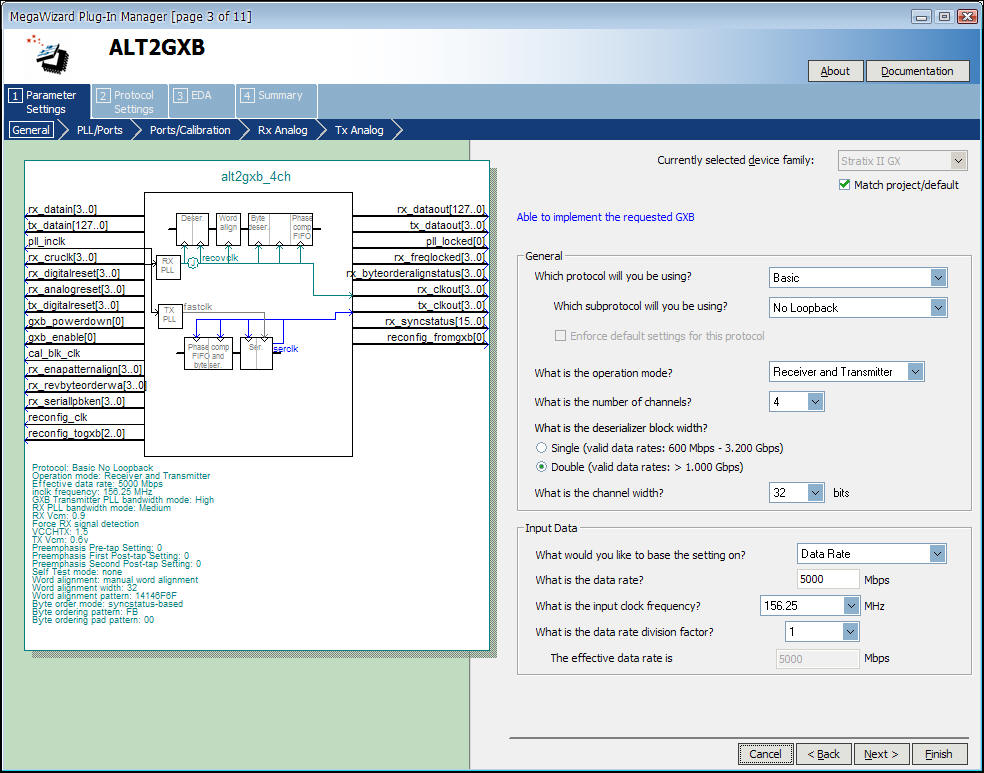Image resolution: width=984 pixels, height=773 pixels.
Task: Click the MegaWizard chip logo icon
Action: point(48,54)
